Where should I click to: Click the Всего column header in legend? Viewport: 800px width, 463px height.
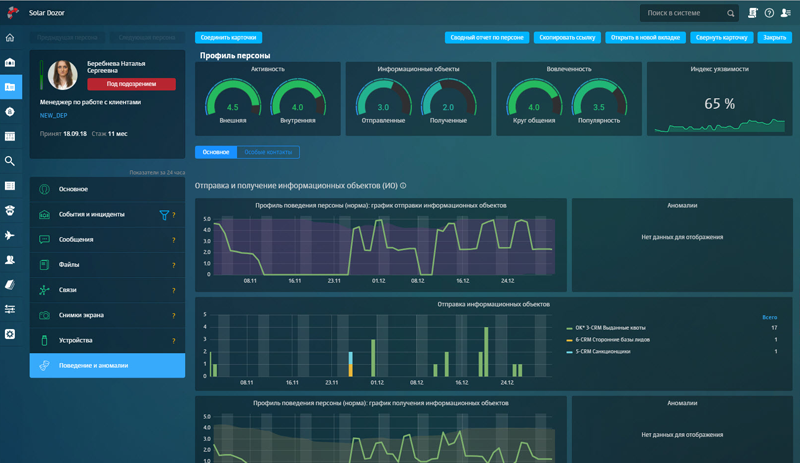click(770, 317)
